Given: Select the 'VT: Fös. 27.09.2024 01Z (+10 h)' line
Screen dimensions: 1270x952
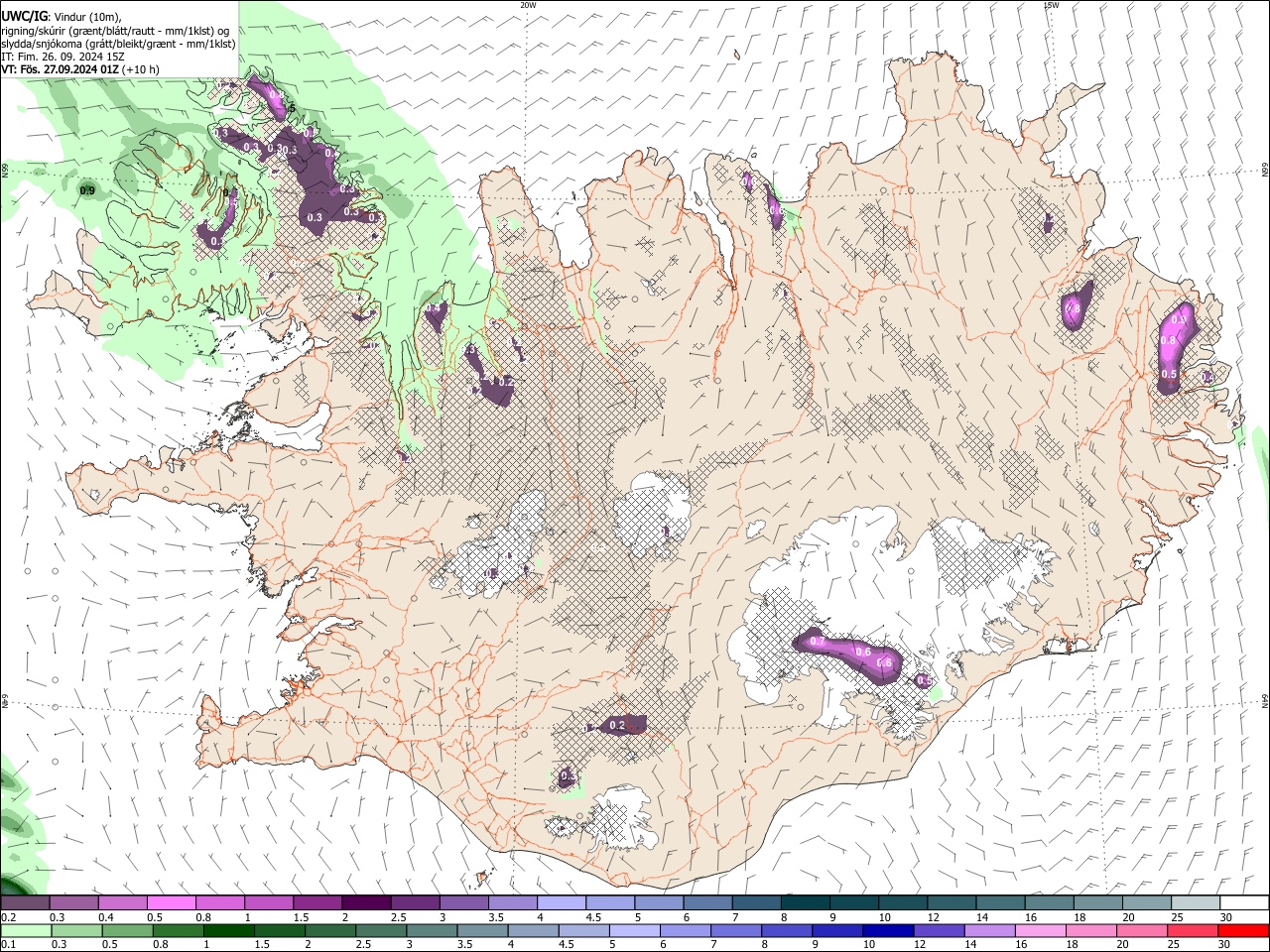Looking at the screenshot, I should point(80,69).
